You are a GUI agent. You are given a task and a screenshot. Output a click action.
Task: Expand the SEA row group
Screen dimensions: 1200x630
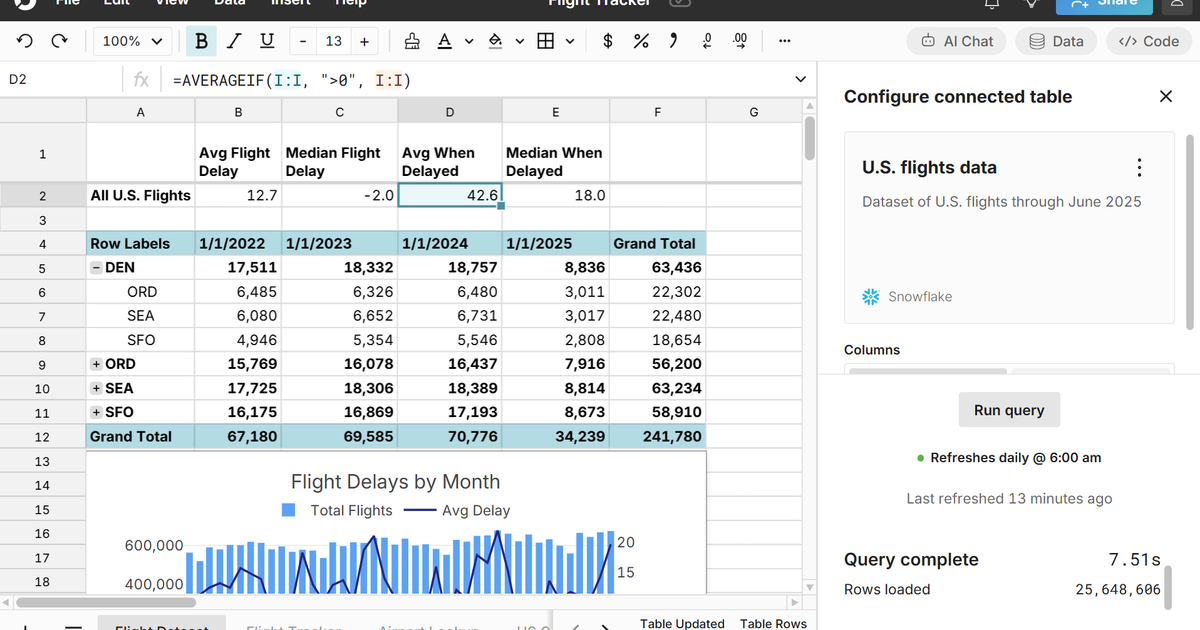(96, 388)
